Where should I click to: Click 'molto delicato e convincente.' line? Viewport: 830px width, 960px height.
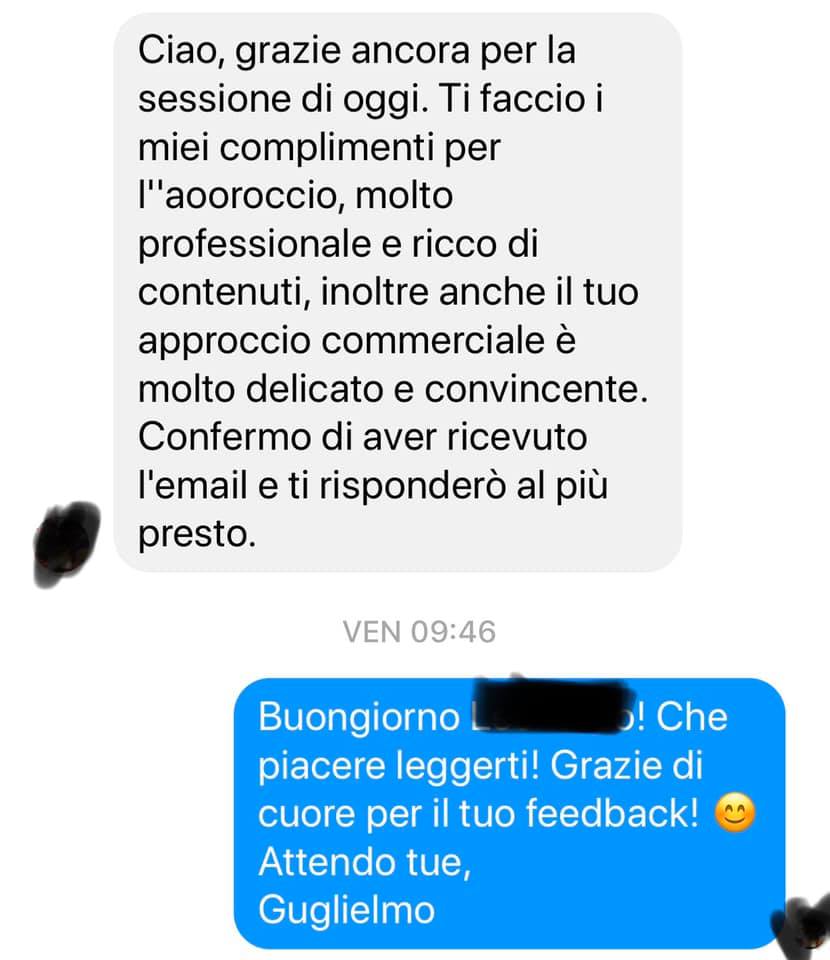tap(393, 389)
